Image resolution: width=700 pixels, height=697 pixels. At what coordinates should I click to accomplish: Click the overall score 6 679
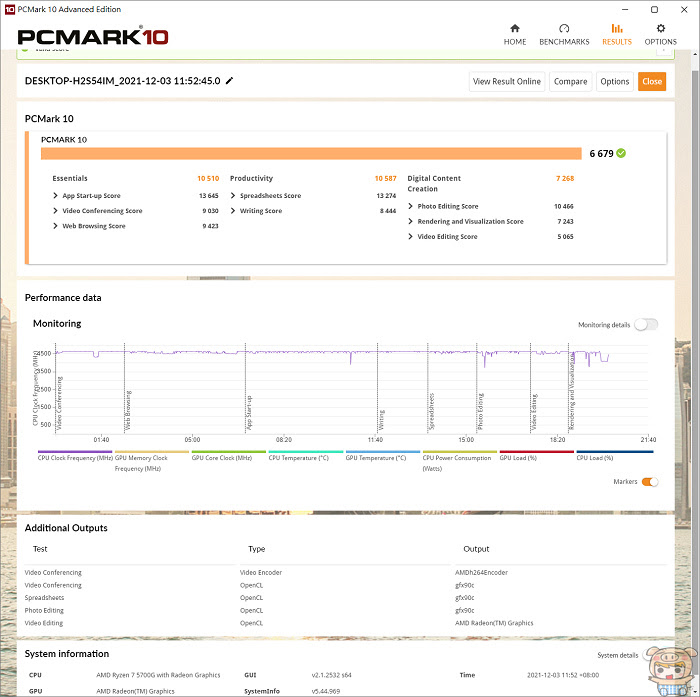point(601,154)
